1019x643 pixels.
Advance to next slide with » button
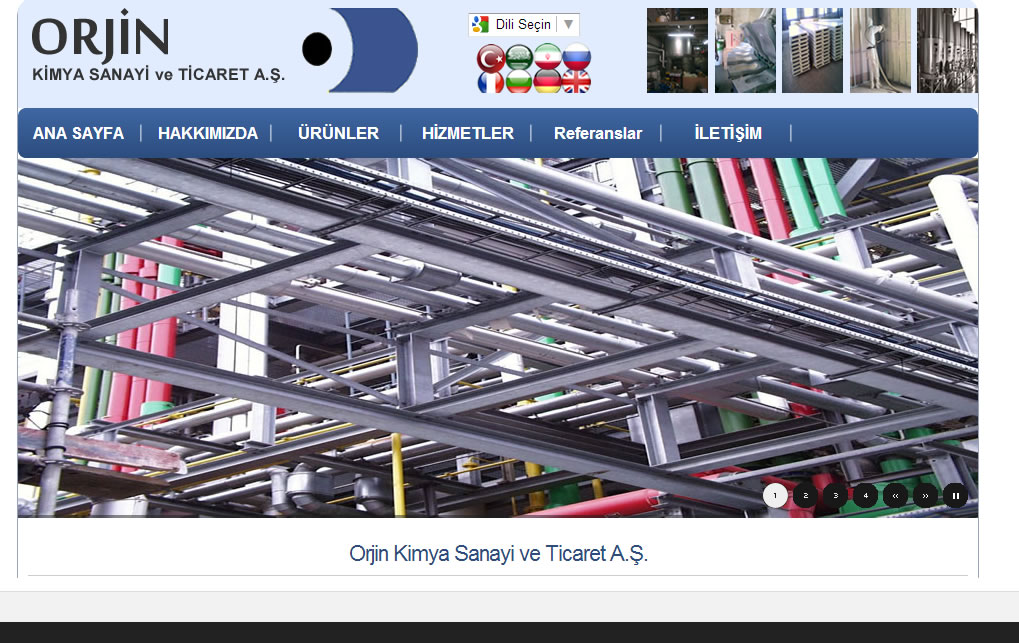[x=925, y=495]
